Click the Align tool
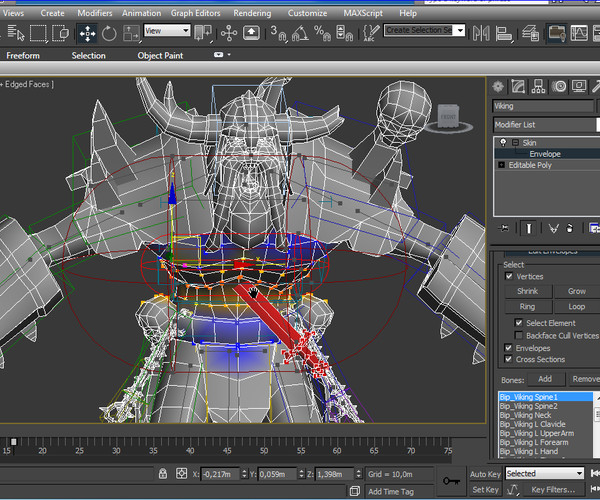This screenshot has width=600, height=500. [504, 33]
